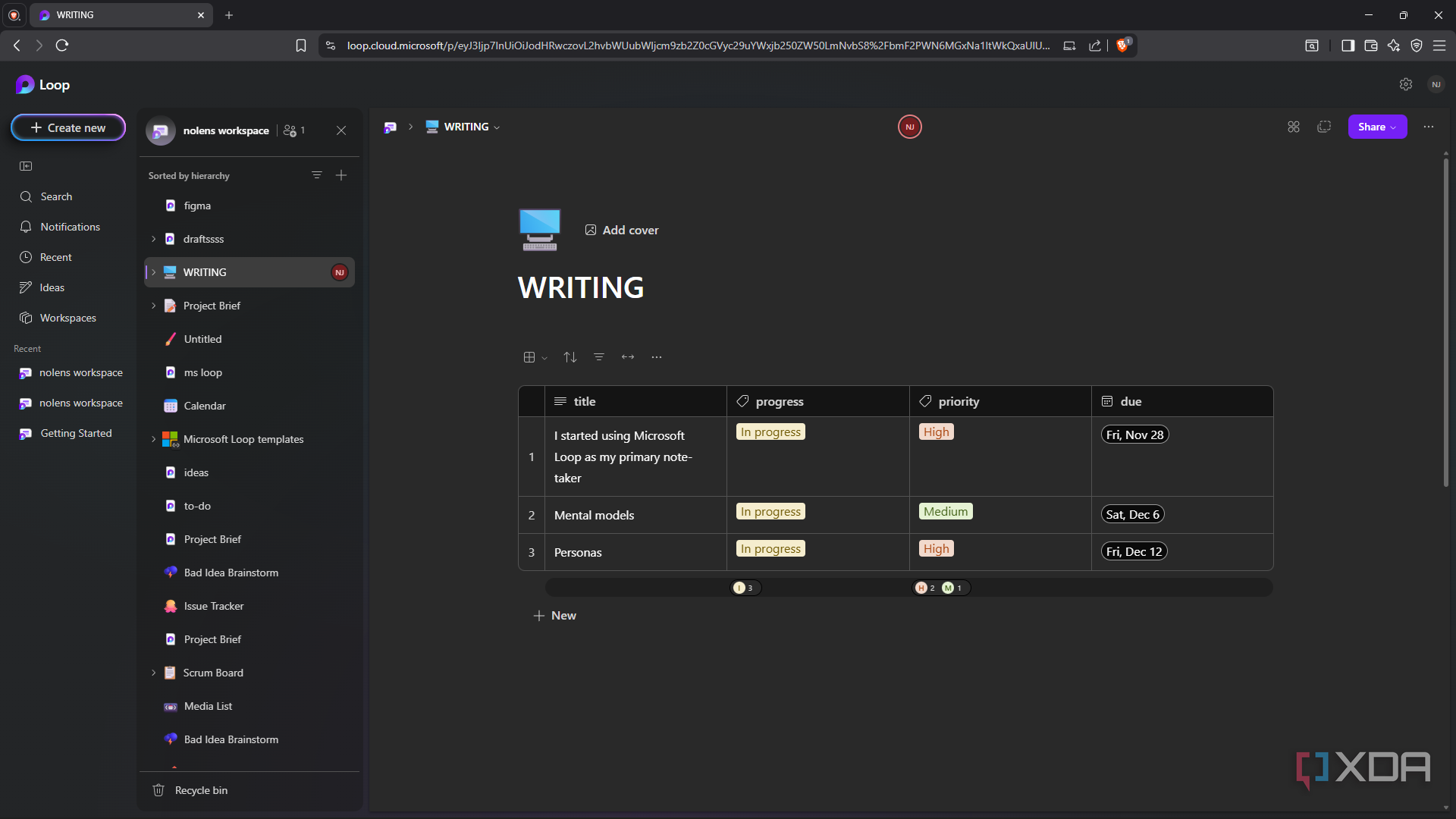Click the Fri, Nov 28 due date
1456x819 pixels.
tap(1134, 435)
